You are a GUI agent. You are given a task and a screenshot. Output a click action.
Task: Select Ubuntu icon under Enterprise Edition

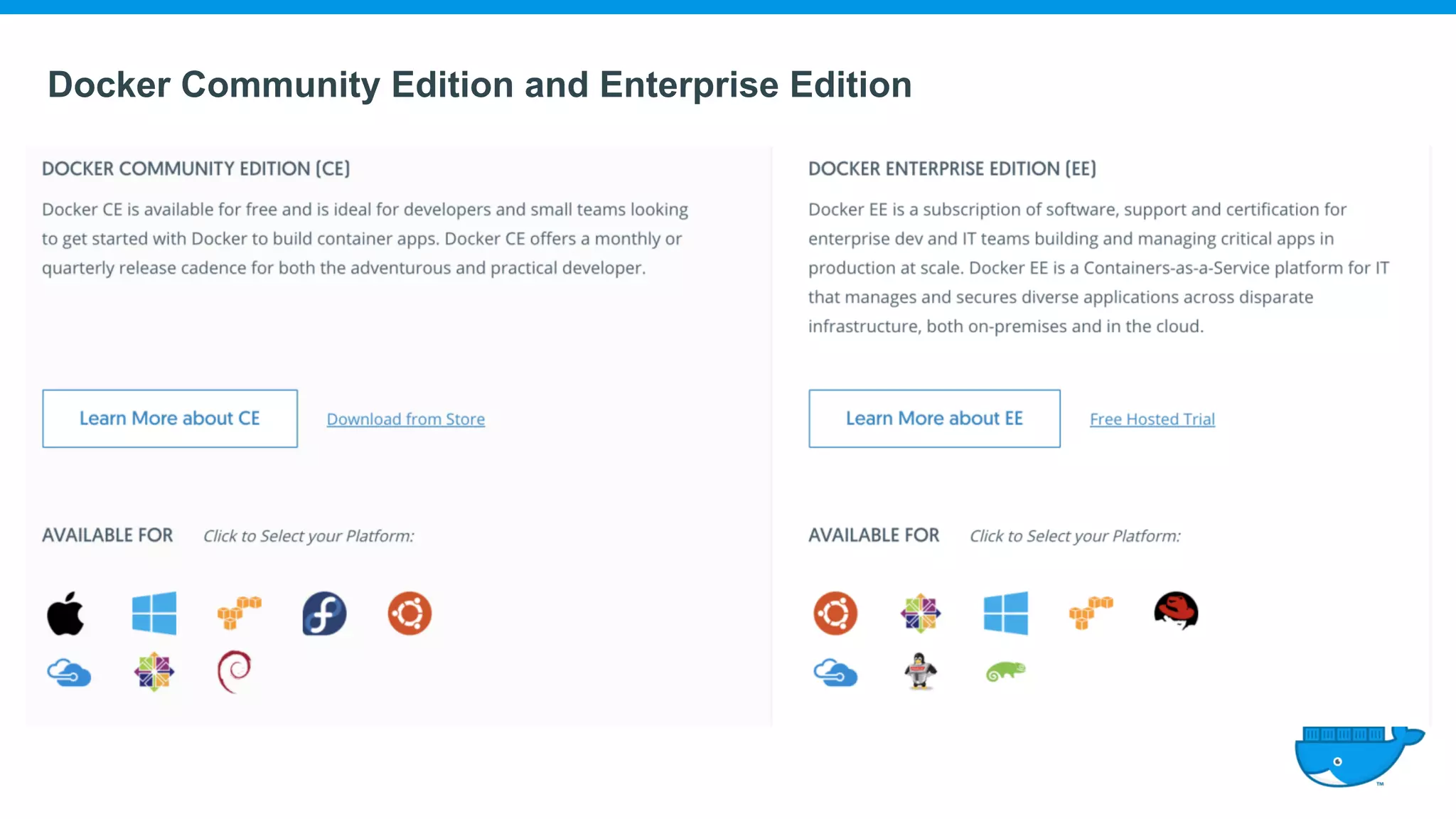(835, 613)
